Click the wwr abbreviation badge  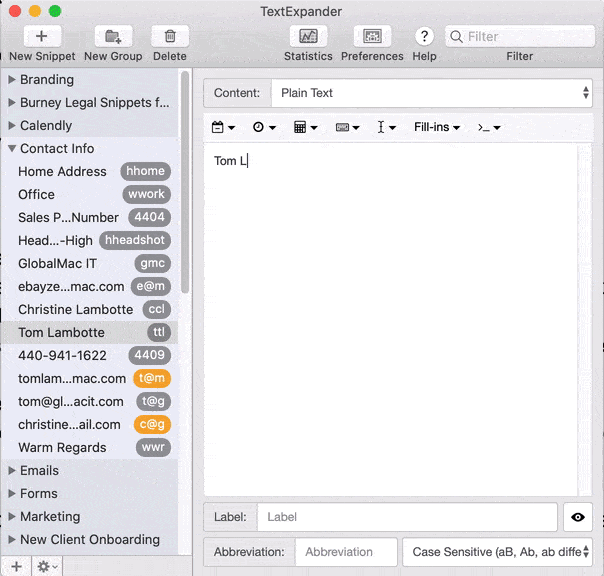click(153, 447)
